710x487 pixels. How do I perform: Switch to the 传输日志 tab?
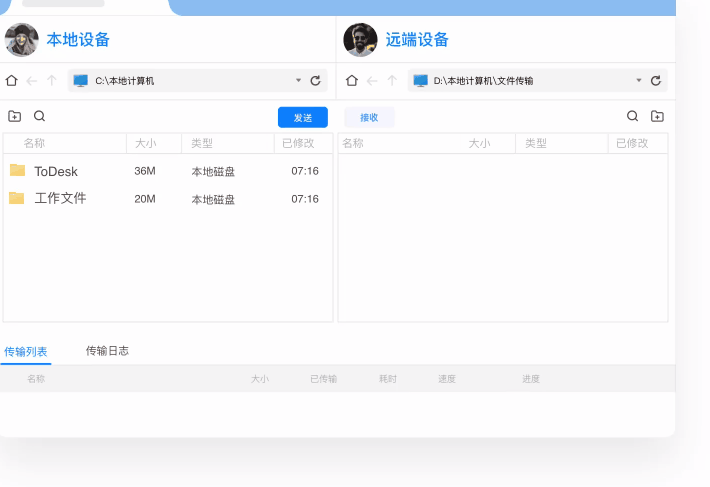(107, 351)
